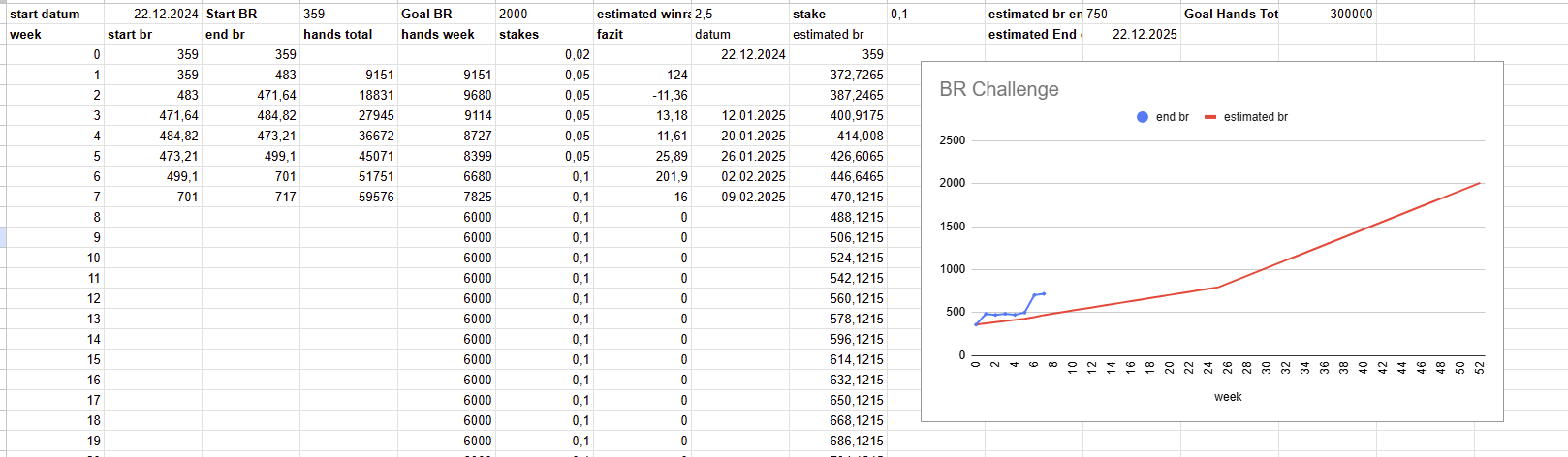This screenshot has height=457, width=1568.
Task: Select the stakes cell 0,02
Action: [545, 54]
